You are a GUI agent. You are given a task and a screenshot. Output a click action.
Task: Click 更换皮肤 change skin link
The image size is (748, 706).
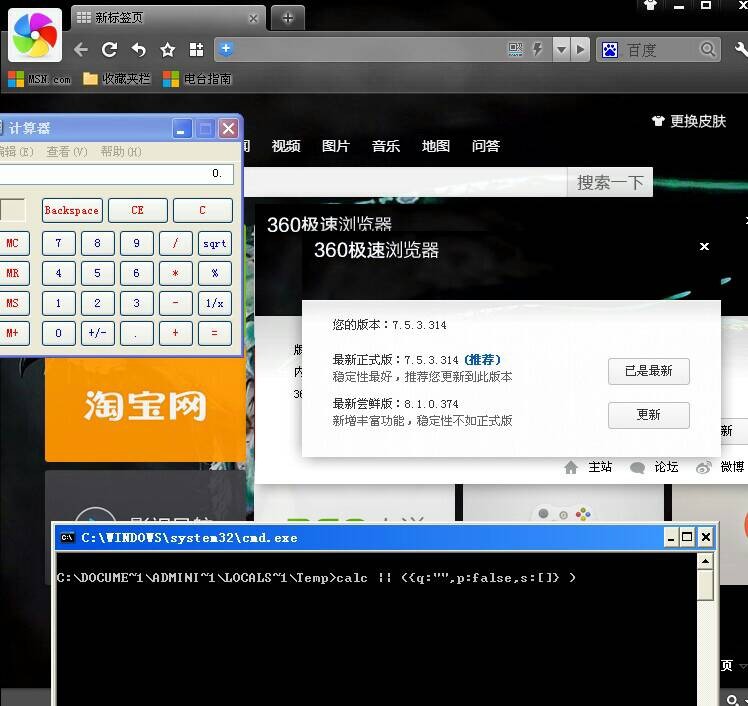(x=689, y=121)
